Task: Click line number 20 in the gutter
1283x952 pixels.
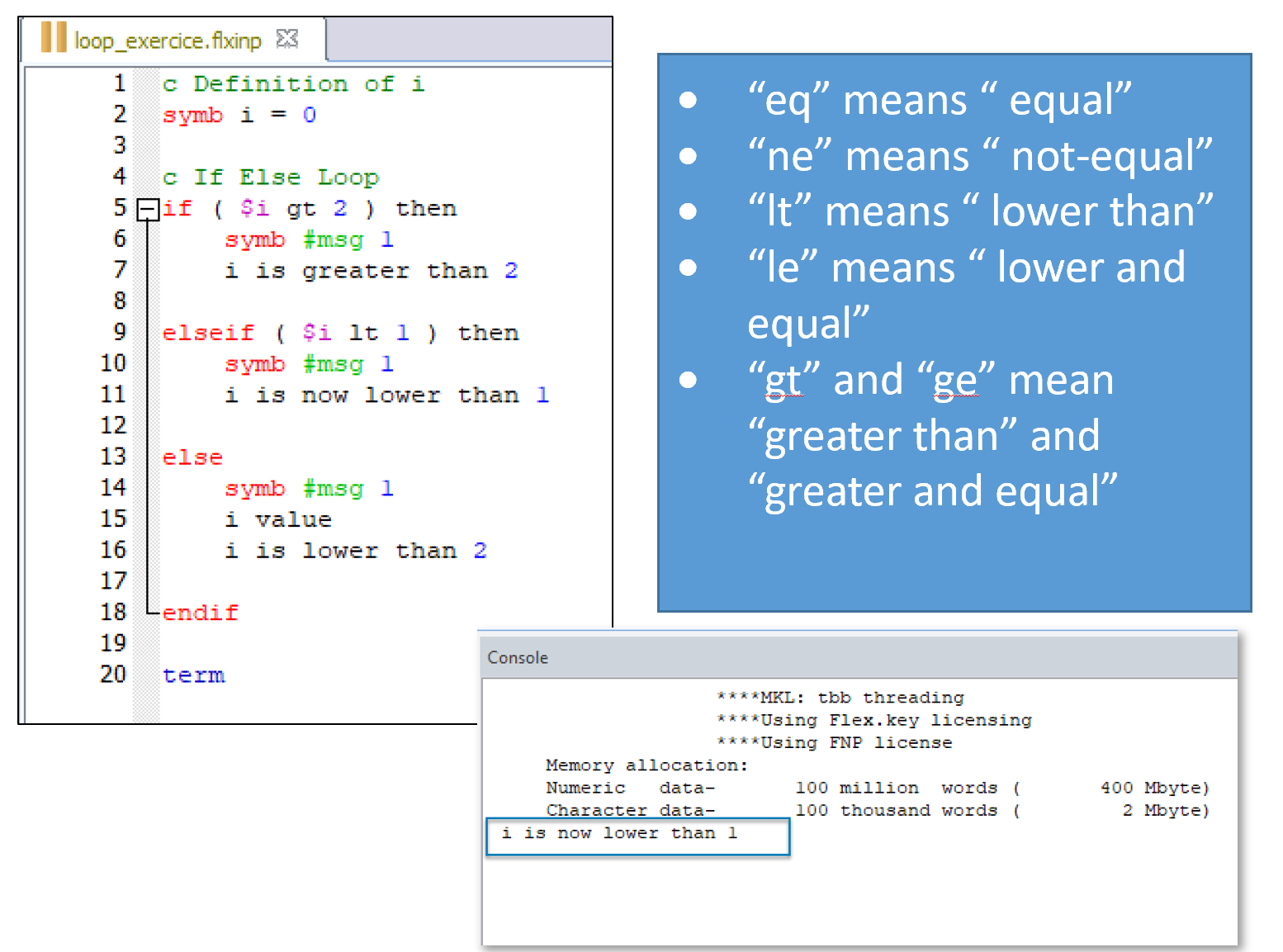Action: coord(113,675)
